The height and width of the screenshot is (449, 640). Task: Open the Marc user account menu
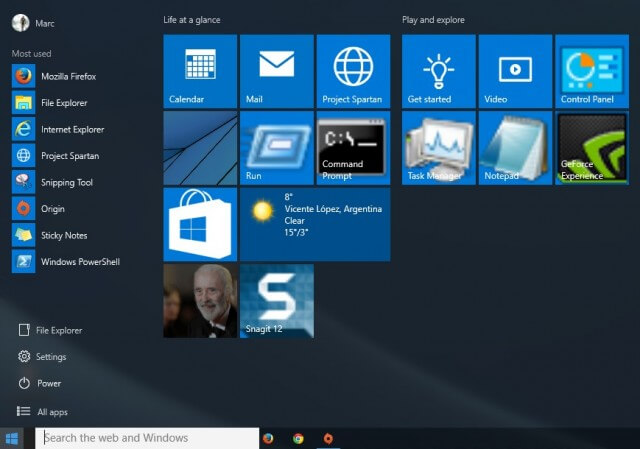tap(33, 23)
